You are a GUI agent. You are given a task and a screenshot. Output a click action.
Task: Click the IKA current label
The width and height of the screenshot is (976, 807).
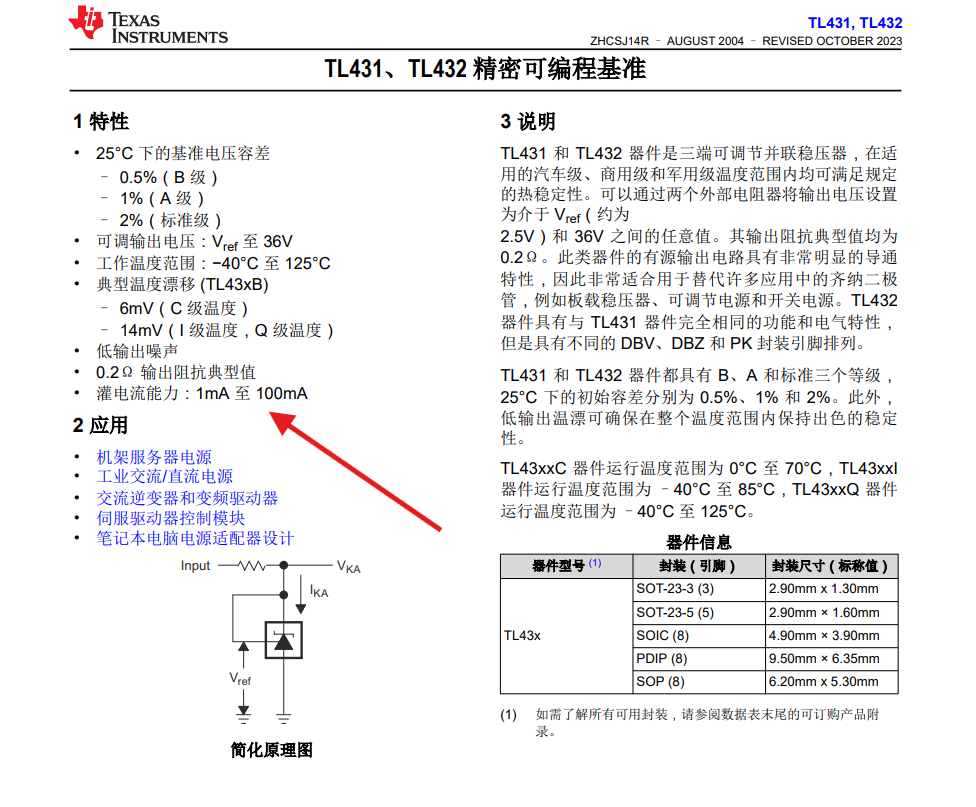point(319,592)
